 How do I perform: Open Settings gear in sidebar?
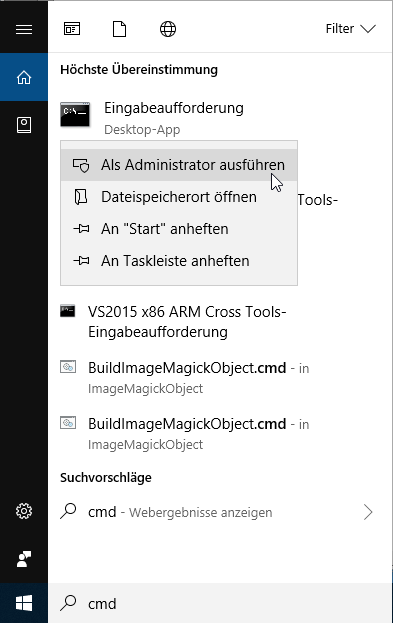24,511
